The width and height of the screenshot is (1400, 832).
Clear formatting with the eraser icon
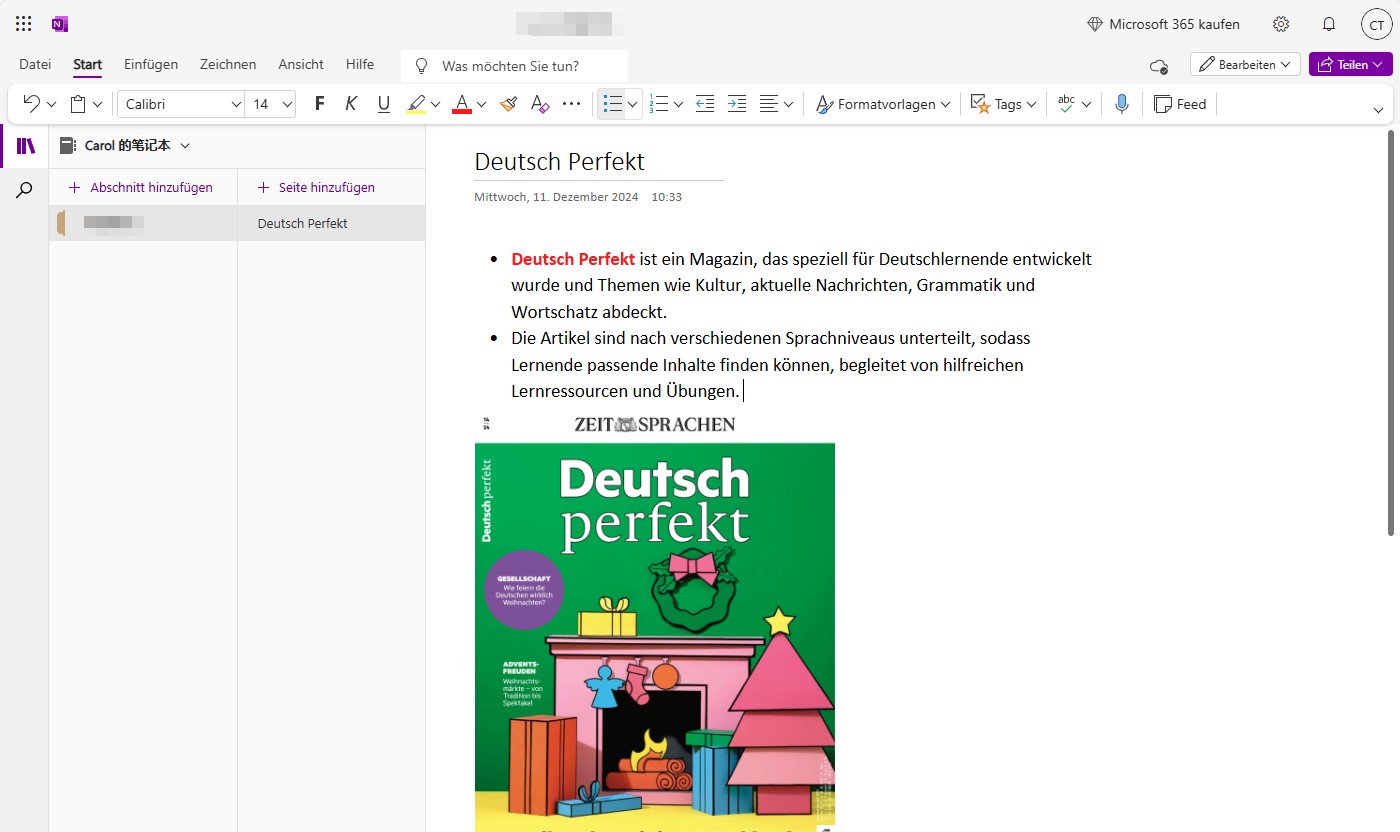pos(540,104)
